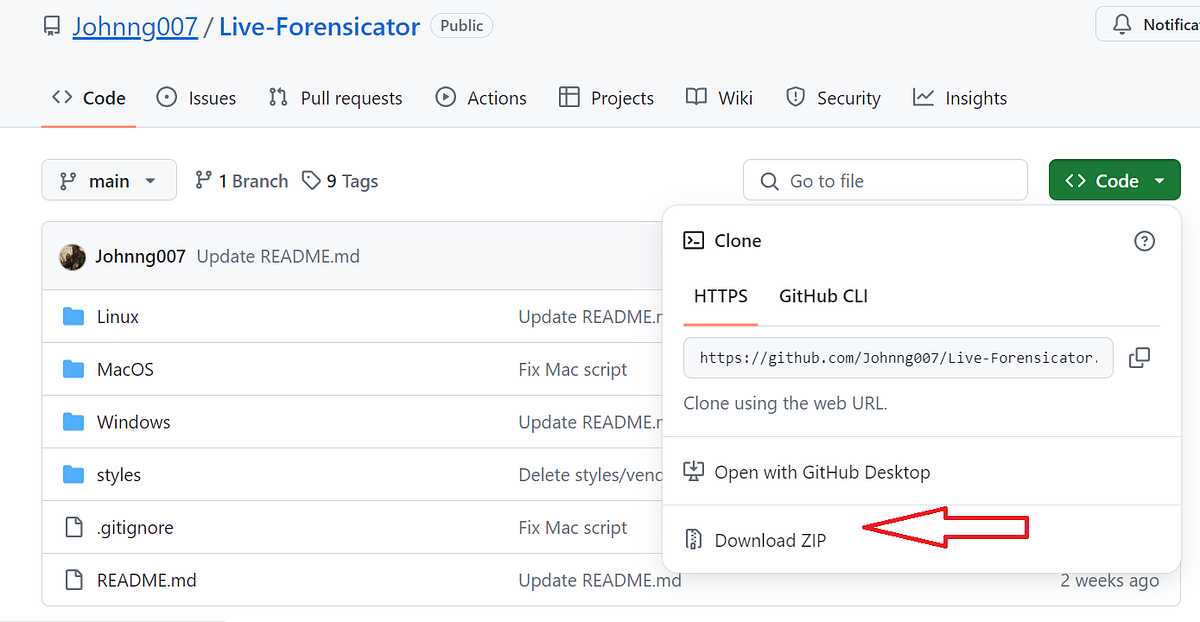Click the clone help question mark icon
The height and width of the screenshot is (622, 1200).
coord(1144,240)
